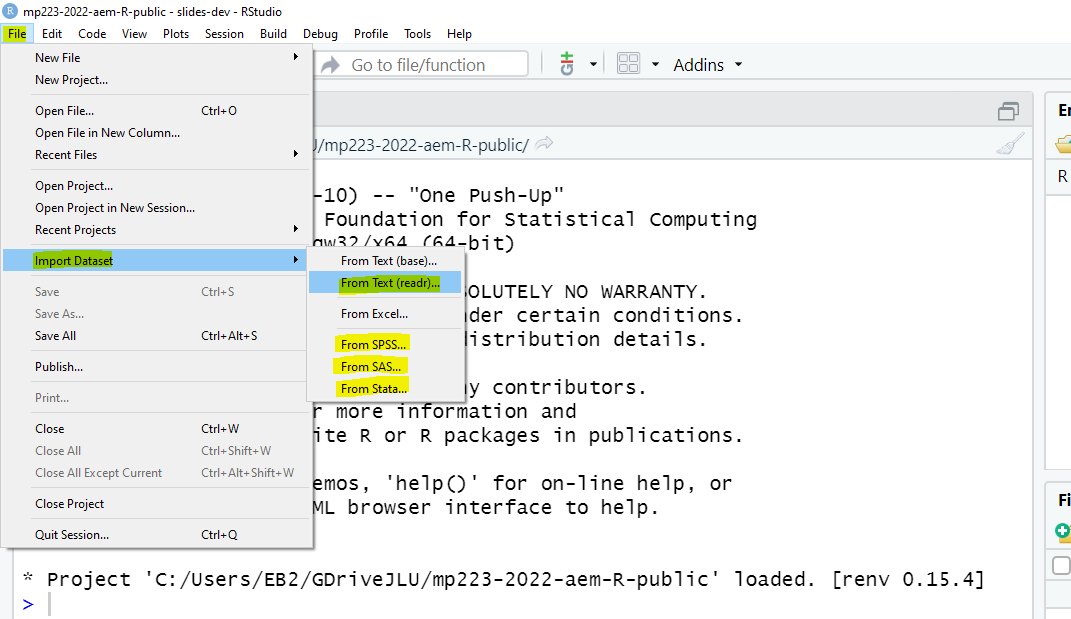
Task: Maximize the console pane using restore icon
Action: pos(1009,111)
